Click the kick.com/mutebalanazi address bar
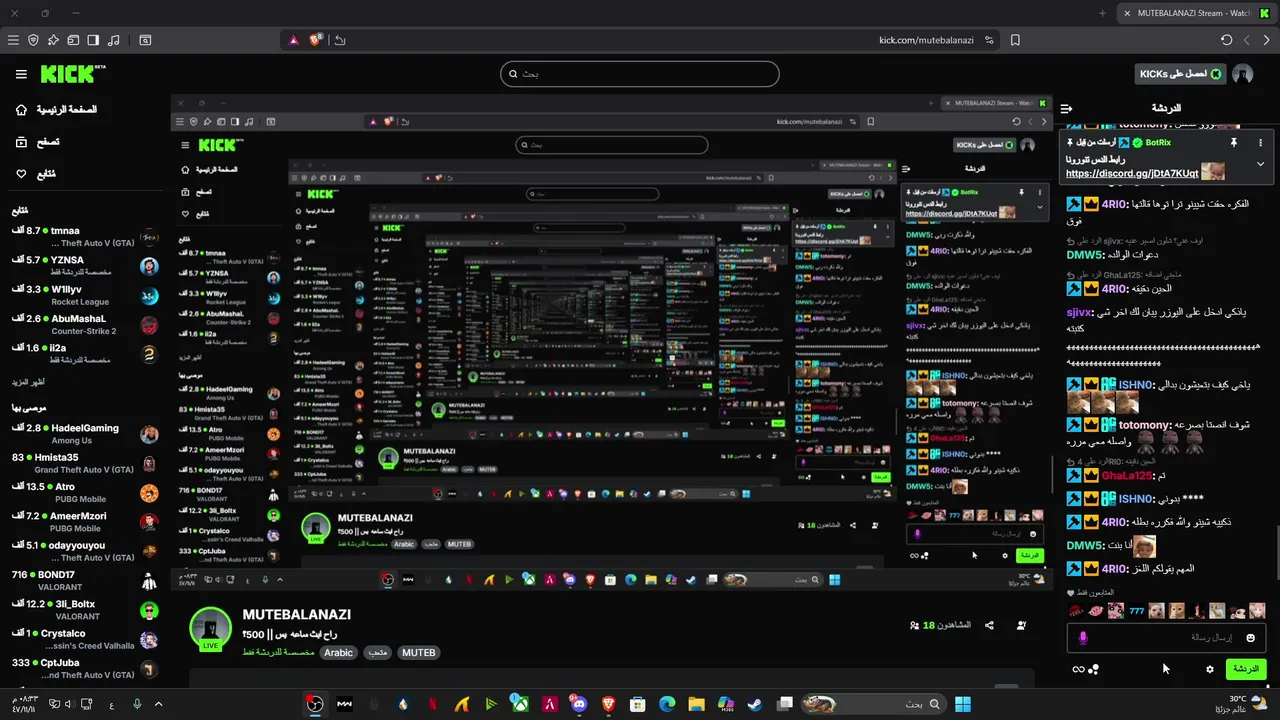Image resolution: width=1280 pixels, height=720 pixels. pos(925,40)
